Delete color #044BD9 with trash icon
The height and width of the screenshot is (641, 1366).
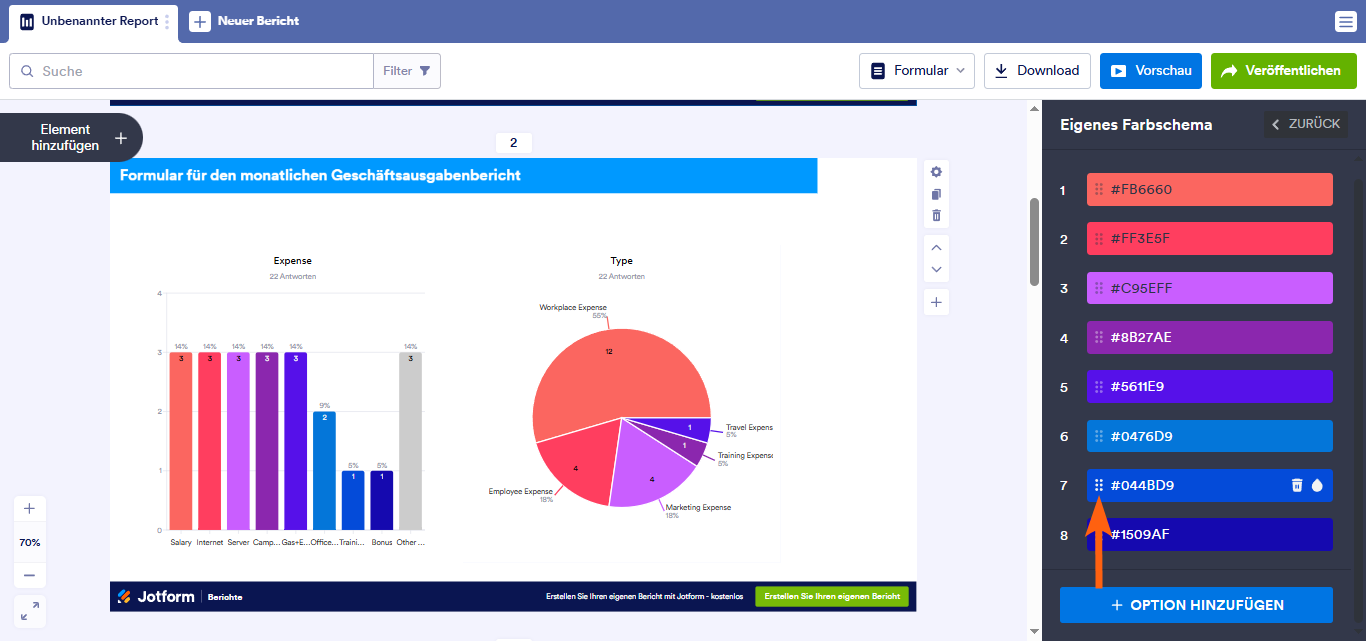pos(1297,485)
